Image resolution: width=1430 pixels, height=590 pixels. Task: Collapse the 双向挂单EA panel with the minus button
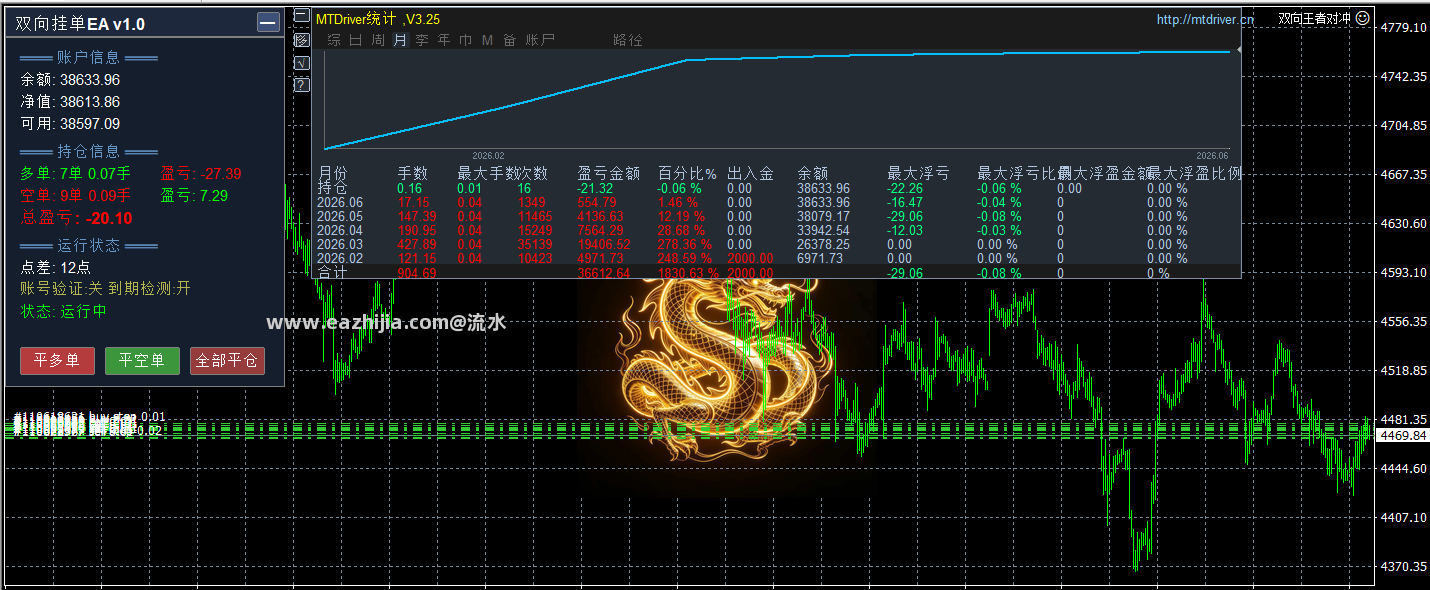click(x=268, y=23)
